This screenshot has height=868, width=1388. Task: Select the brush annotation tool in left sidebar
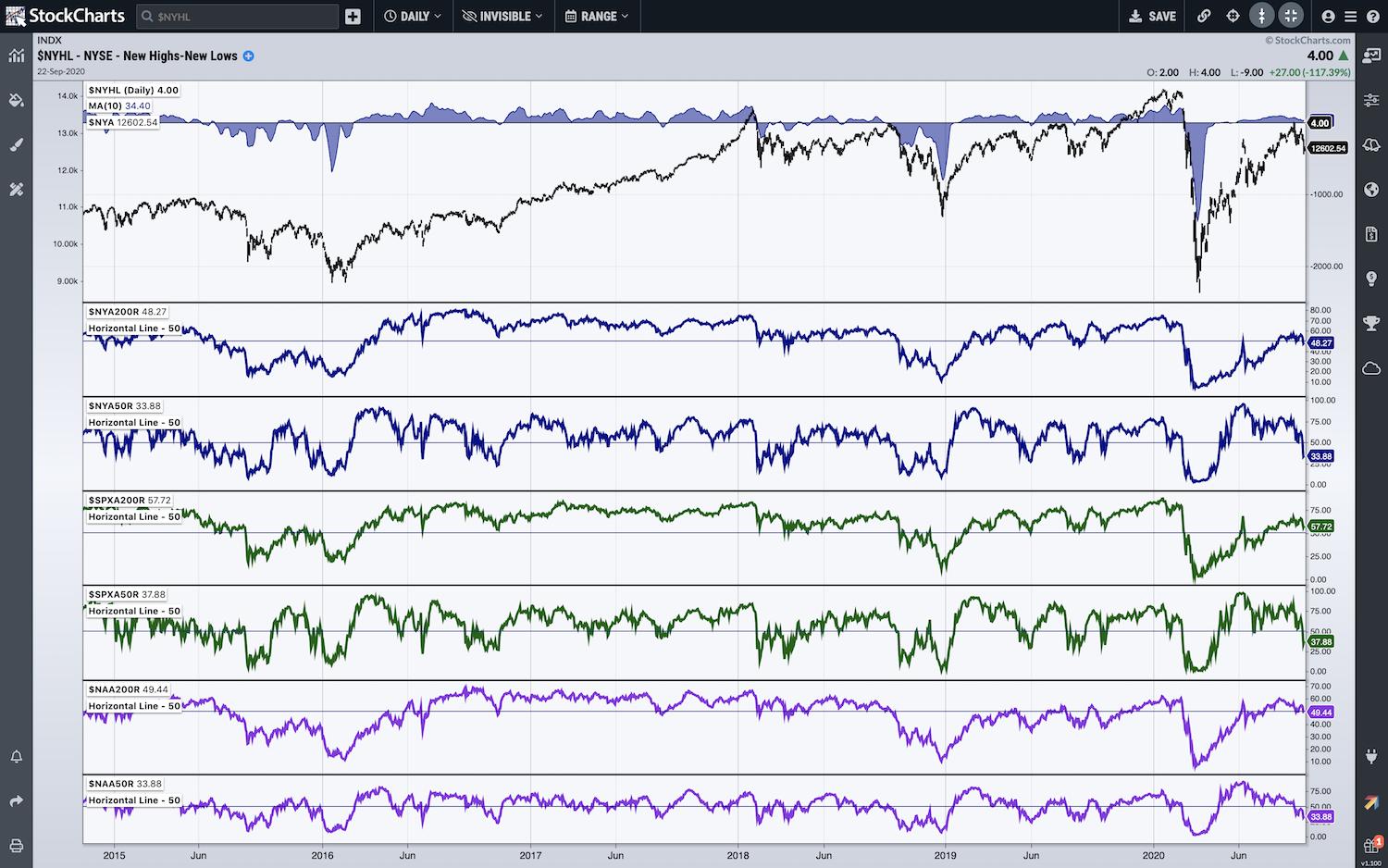pyautogui.click(x=16, y=144)
